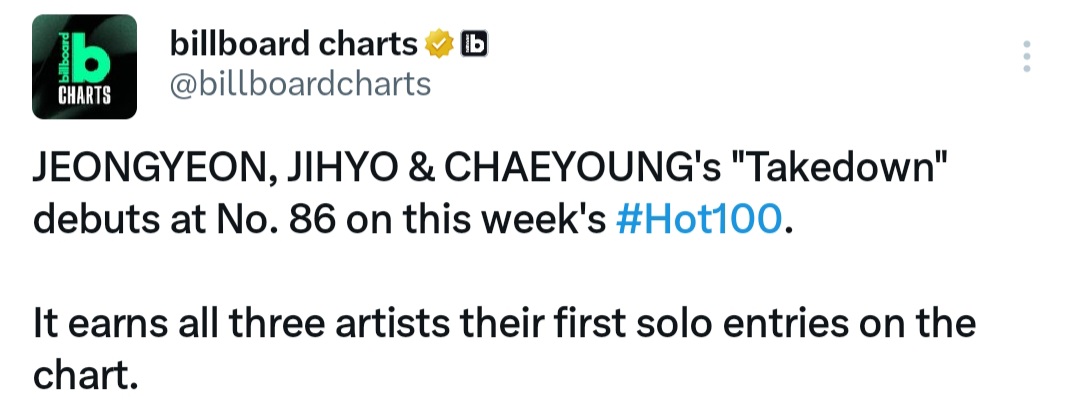Open the billboard charts profile avatar
The image size is (1080, 410).
(84, 67)
